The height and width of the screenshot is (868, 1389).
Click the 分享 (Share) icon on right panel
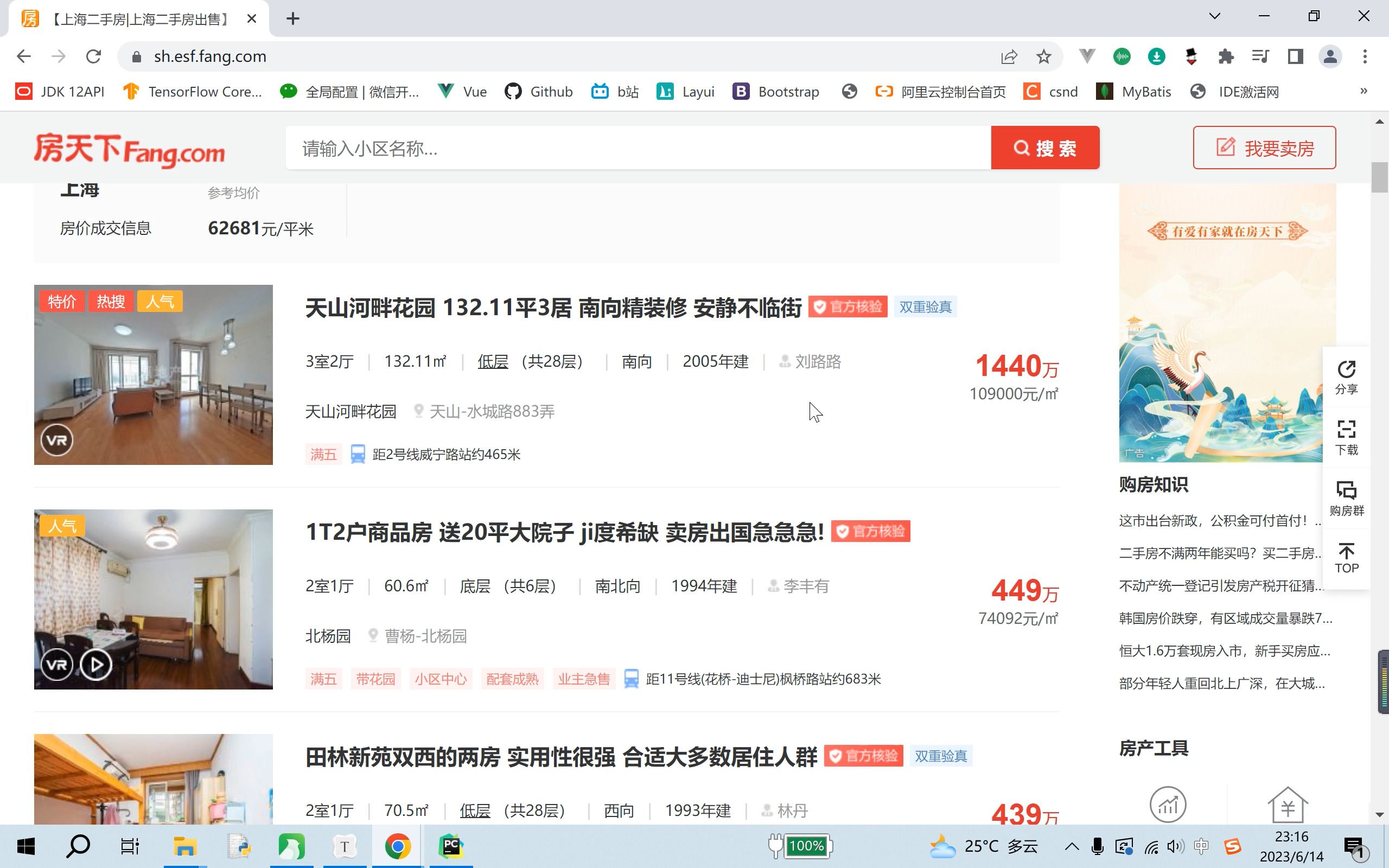click(x=1347, y=378)
